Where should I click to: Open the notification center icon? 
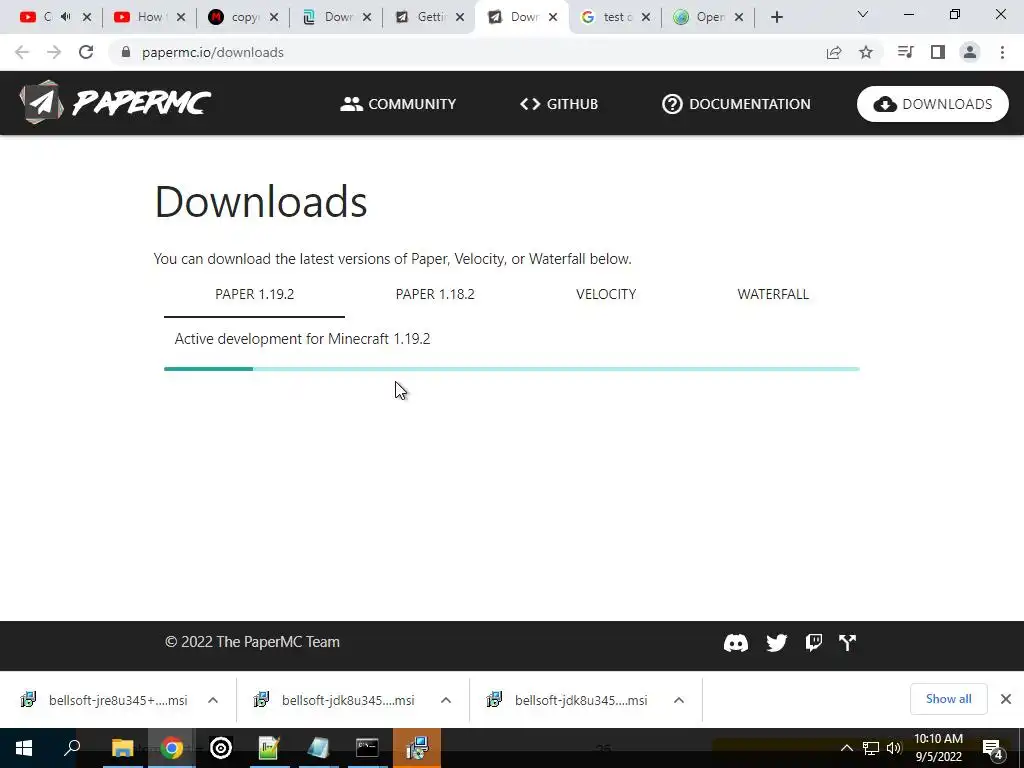tap(993, 748)
